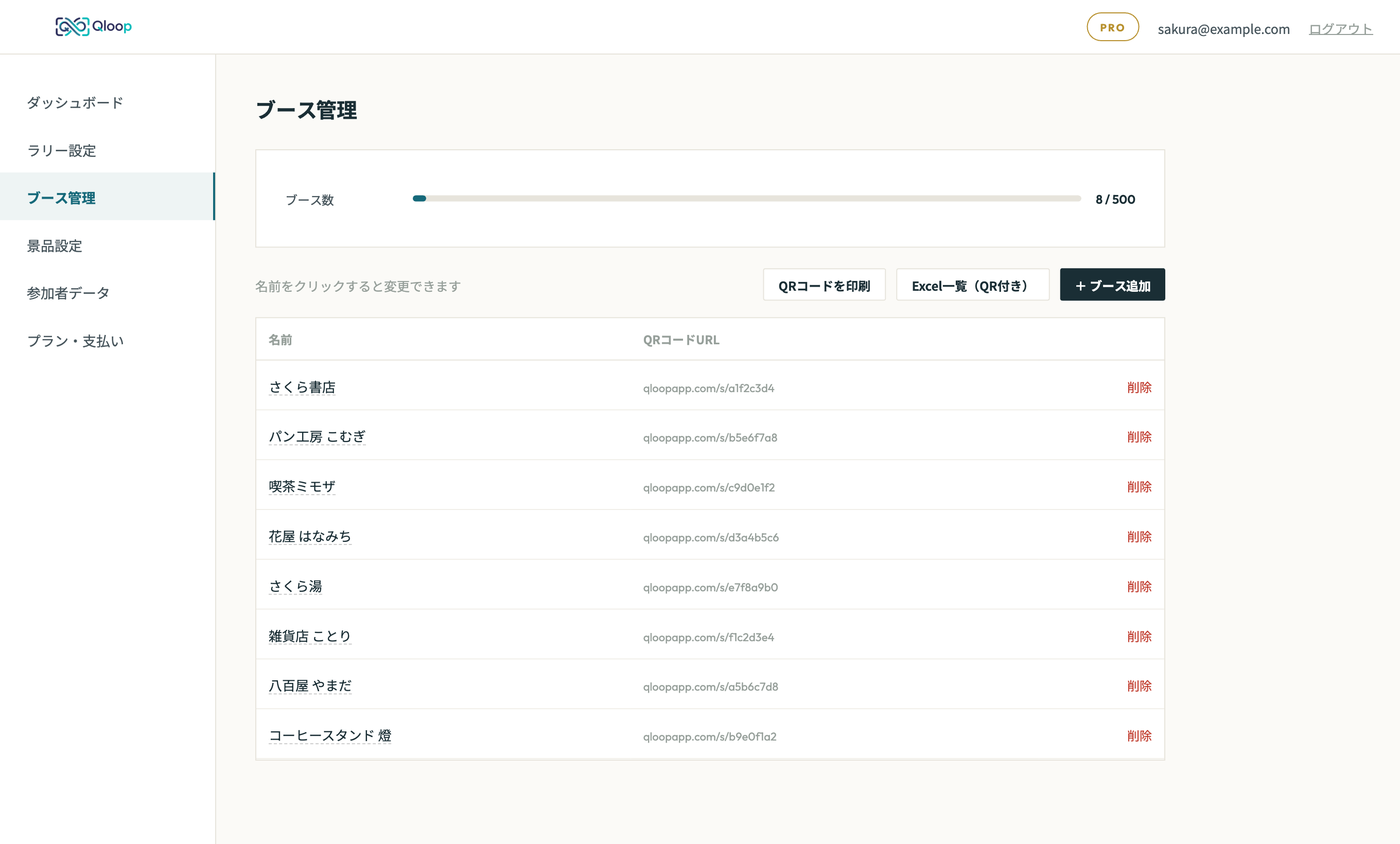
Task: Click the hint 名前をクリックすると変更できます
Action: pos(358,286)
